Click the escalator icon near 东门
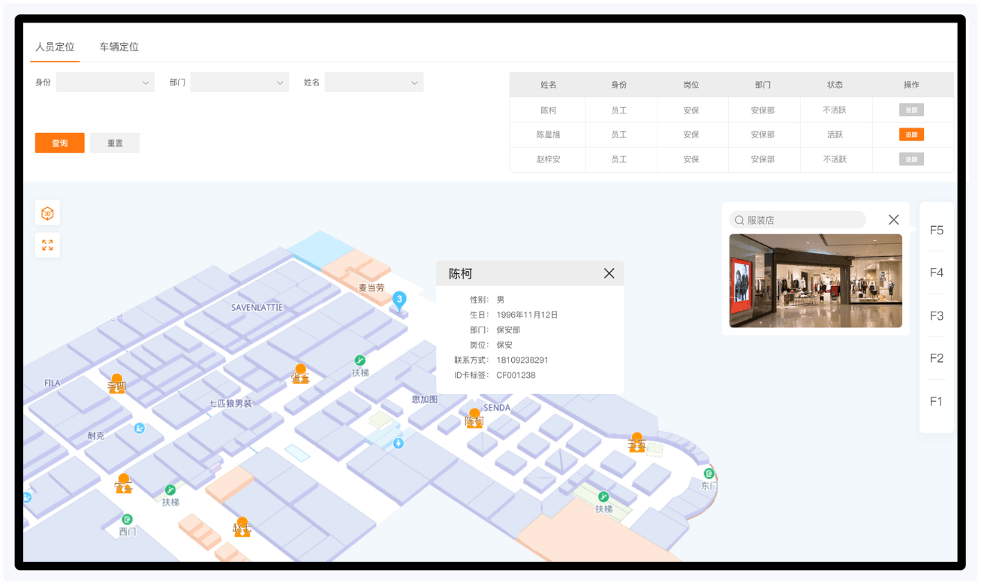The height and width of the screenshot is (585, 981). pyautogui.click(x=604, y=497)
